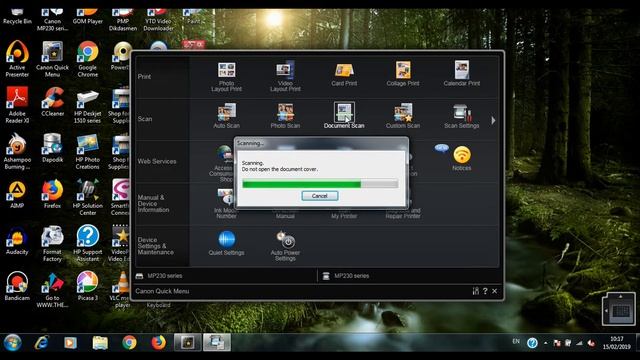Open Photo Layout Print in Canon Quick Menu
The width and height of the screenshot is (640, 360).
(227, 77)
